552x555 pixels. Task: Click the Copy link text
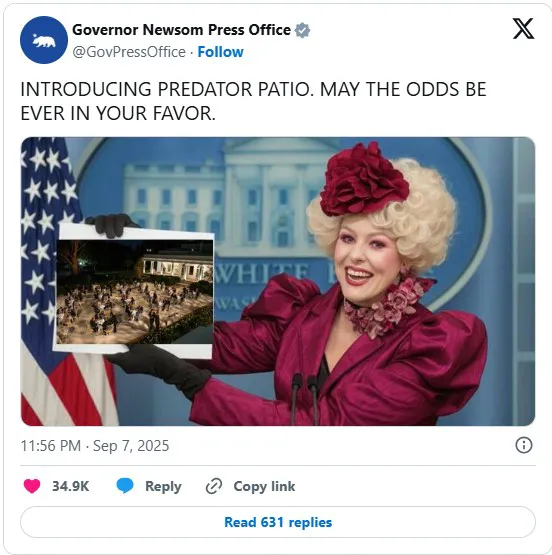click(264, 486)
